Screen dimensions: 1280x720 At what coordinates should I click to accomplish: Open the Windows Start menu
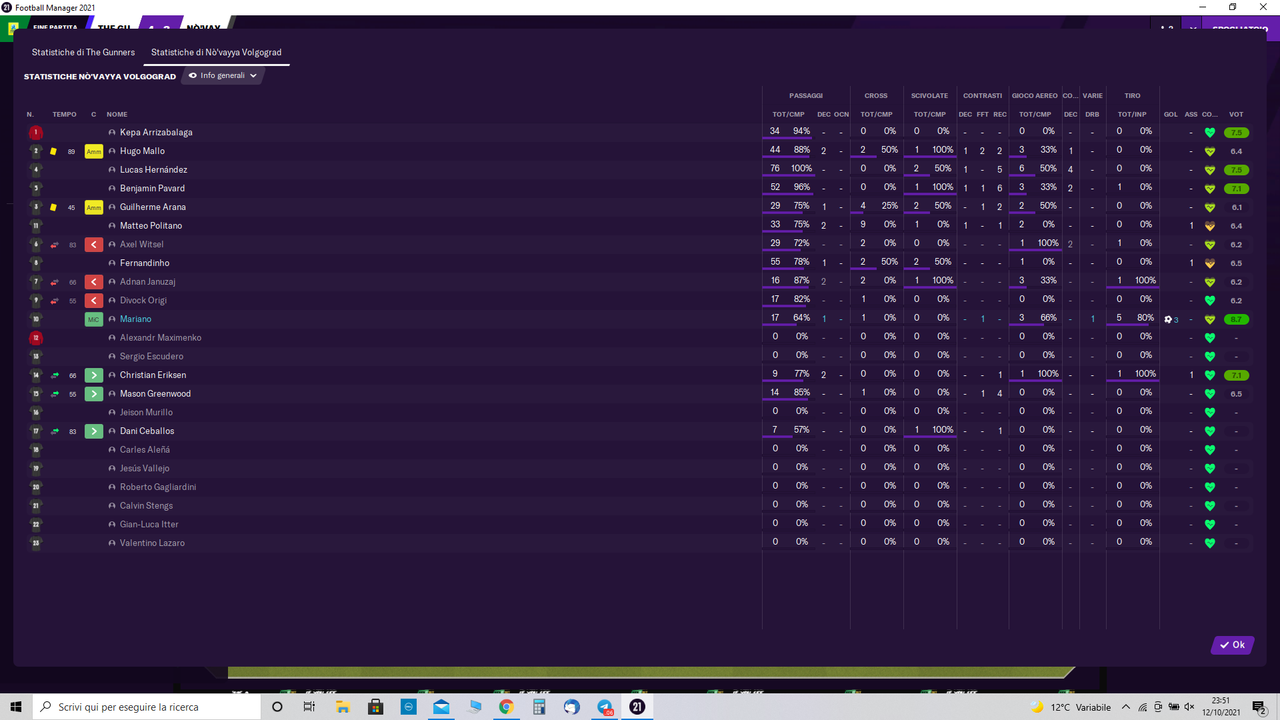click(16, 707)
